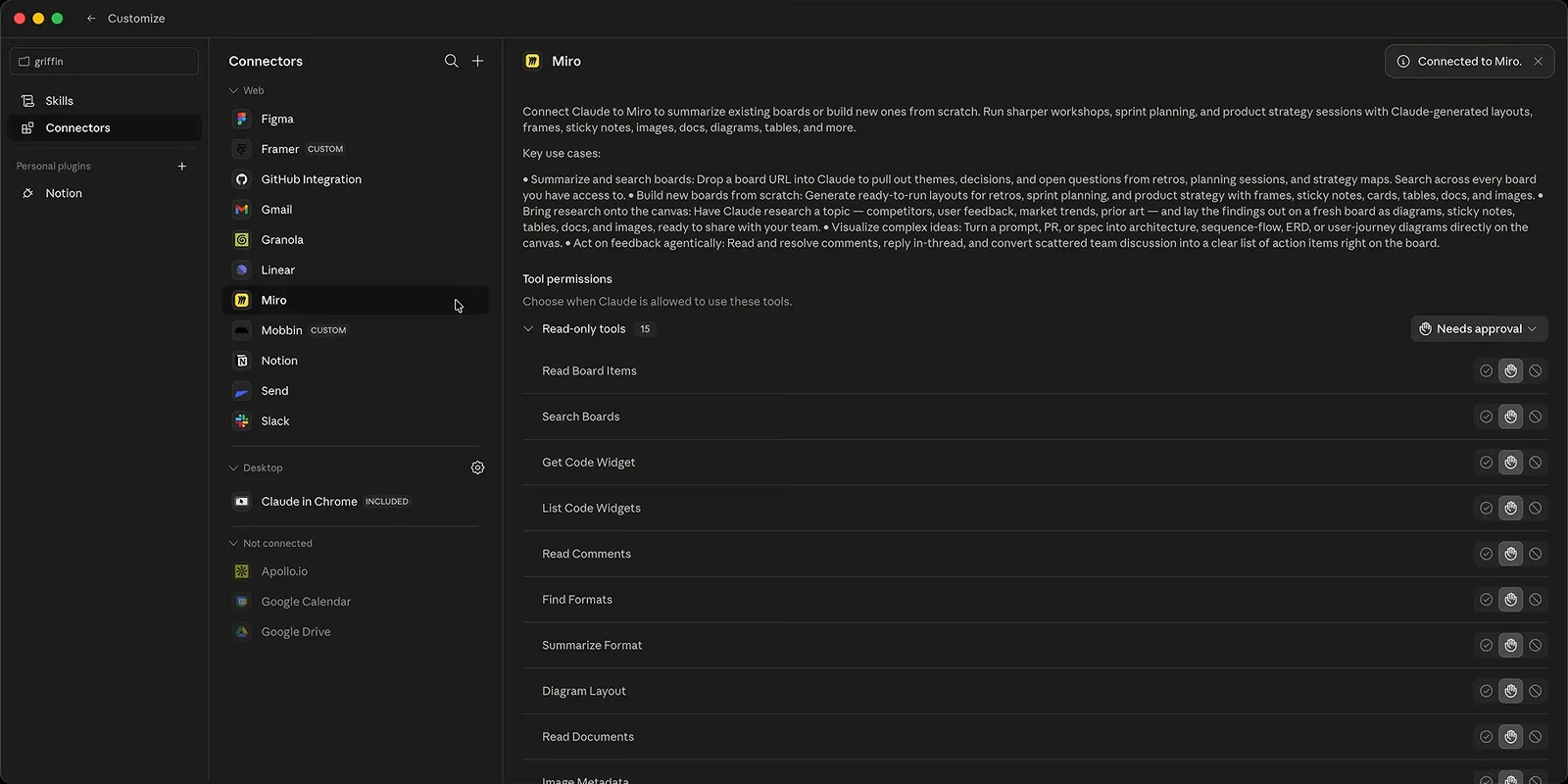Block the Get Code Widget tool

1536,463
